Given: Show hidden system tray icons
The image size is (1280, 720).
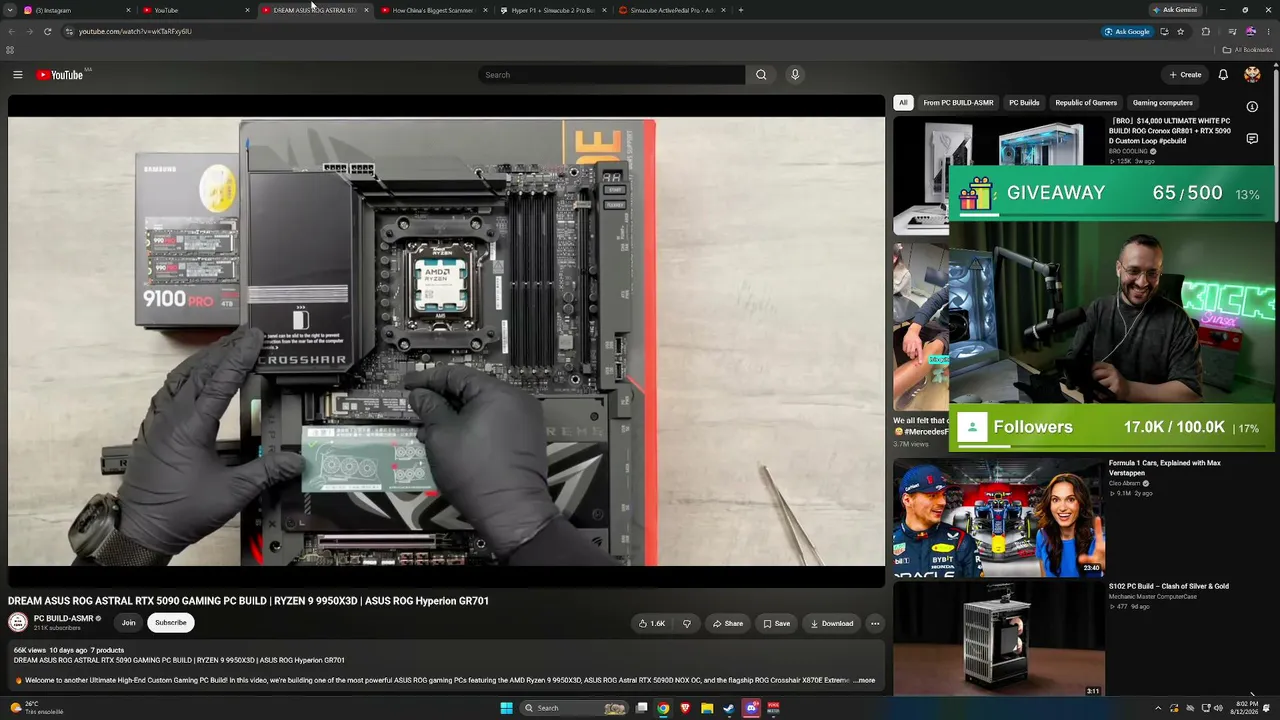Looking at the screenshot, I should coord(1158,708).
